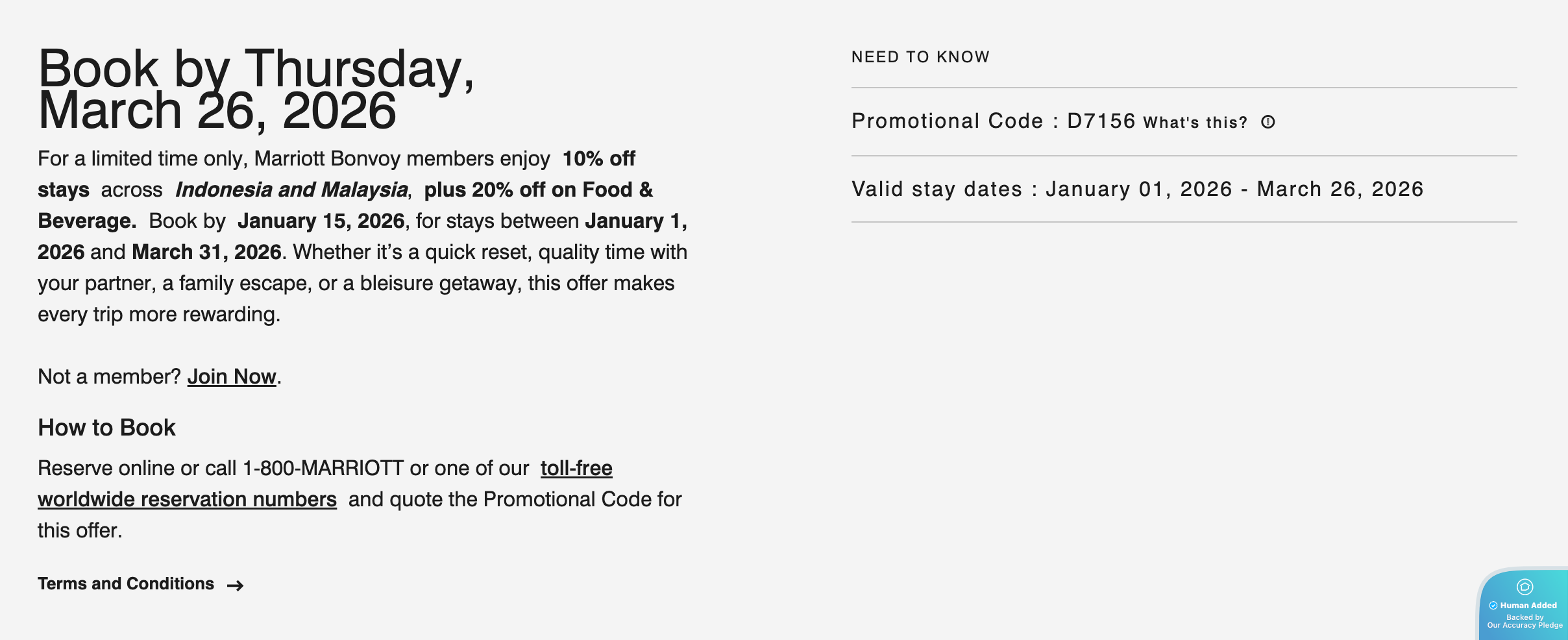Click the italic "Indonesia and Malaysia" text

[x=291, y=190]
